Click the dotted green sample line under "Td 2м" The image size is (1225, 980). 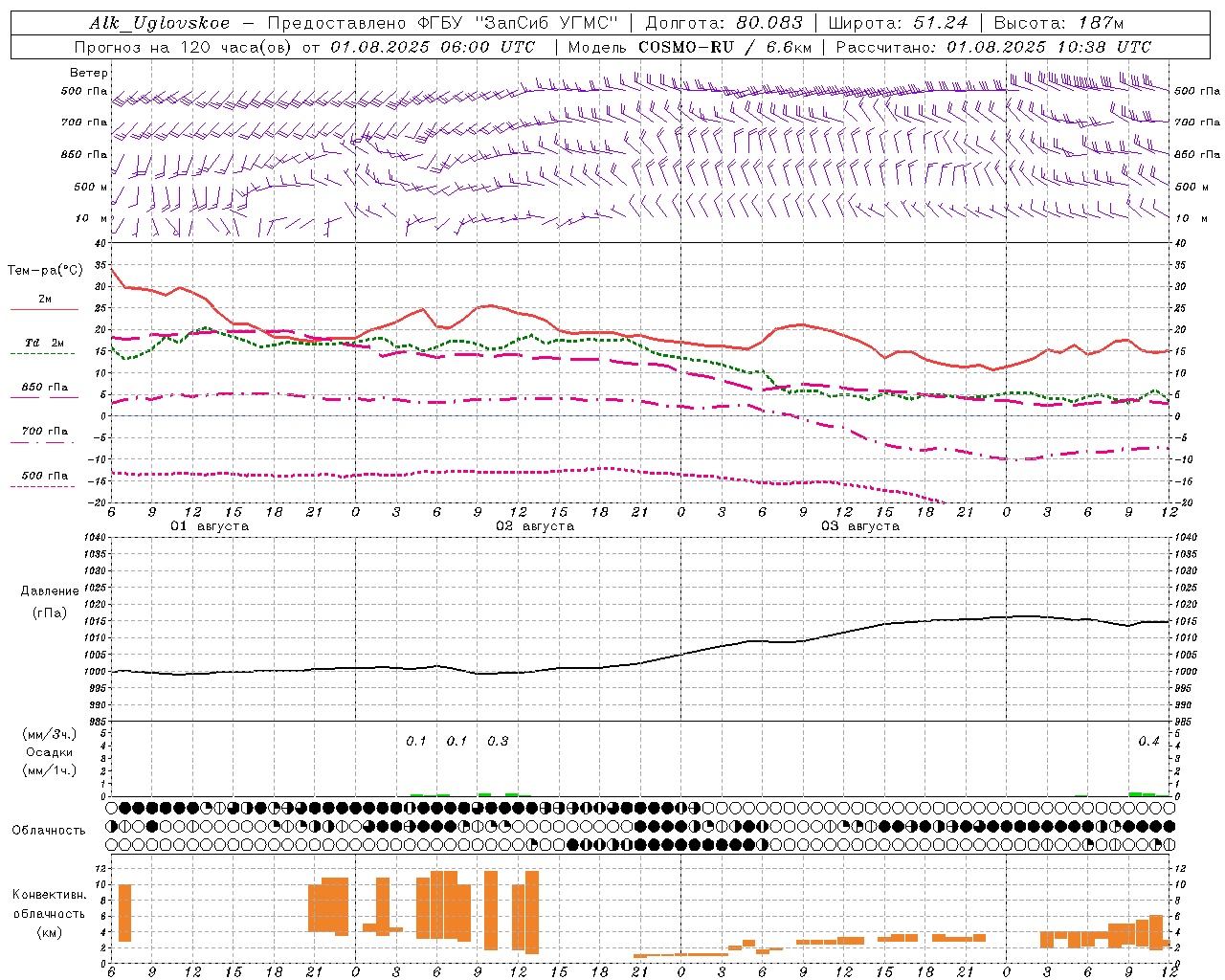(x=42, y=354)
